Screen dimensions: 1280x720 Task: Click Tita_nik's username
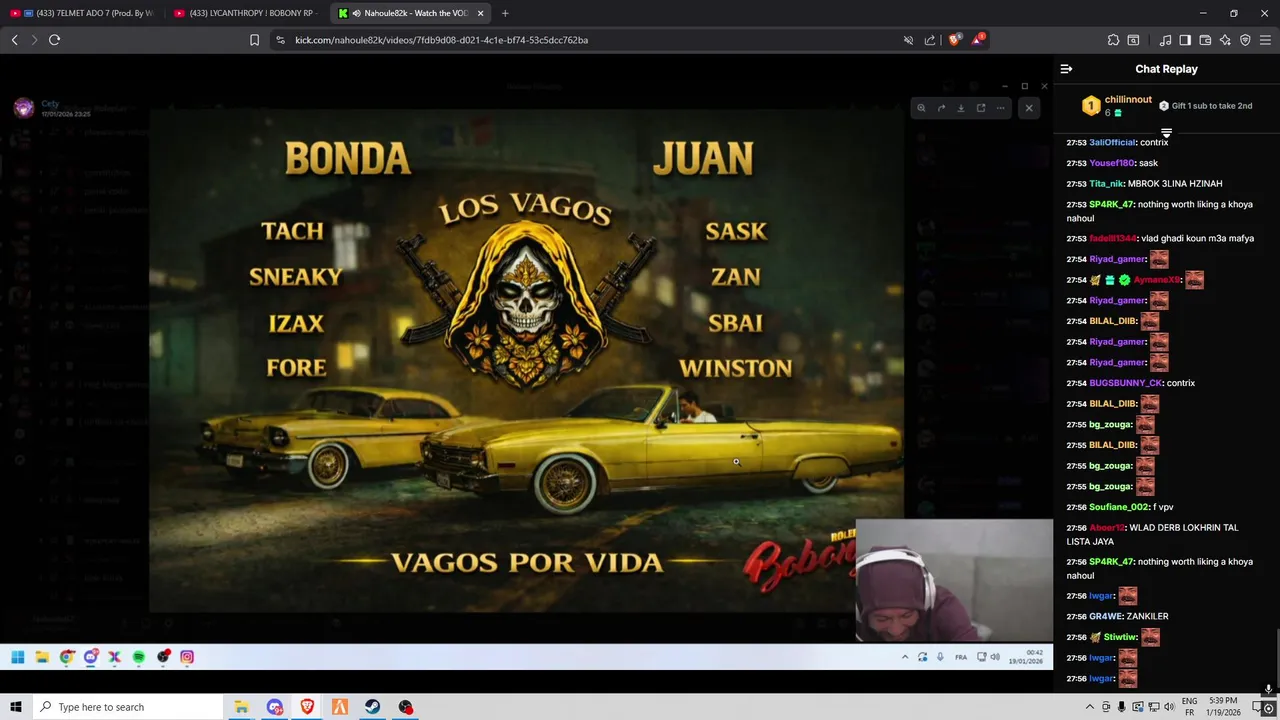pyautogui.click(x=1106, y=183)
